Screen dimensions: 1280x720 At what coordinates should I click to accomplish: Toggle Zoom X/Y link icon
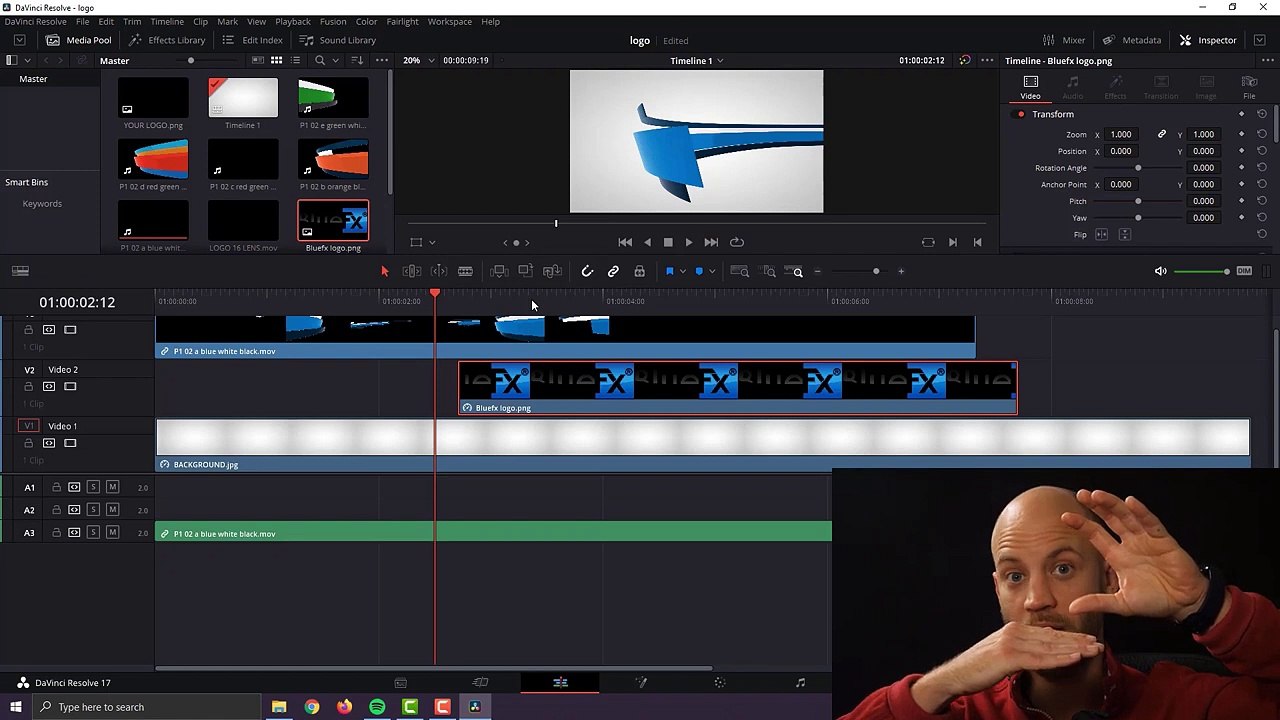point(1161,134)
